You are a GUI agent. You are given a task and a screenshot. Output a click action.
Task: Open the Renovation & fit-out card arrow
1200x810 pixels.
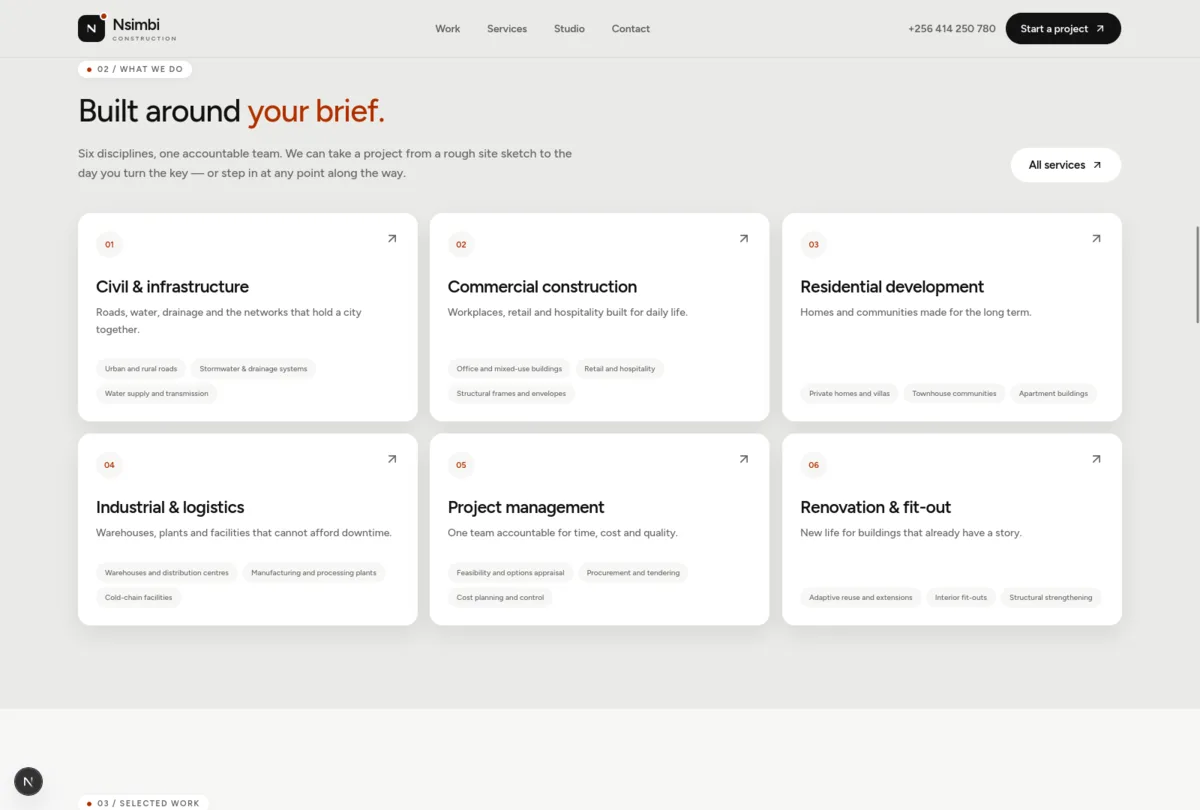[x=1096, y=459]
